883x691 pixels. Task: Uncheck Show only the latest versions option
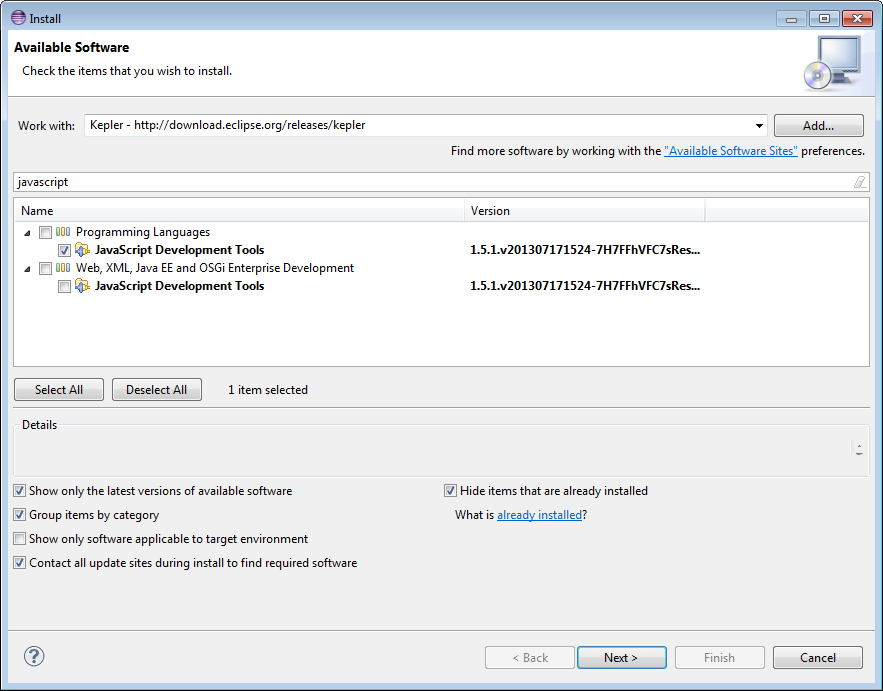click(x=19, y=490)
